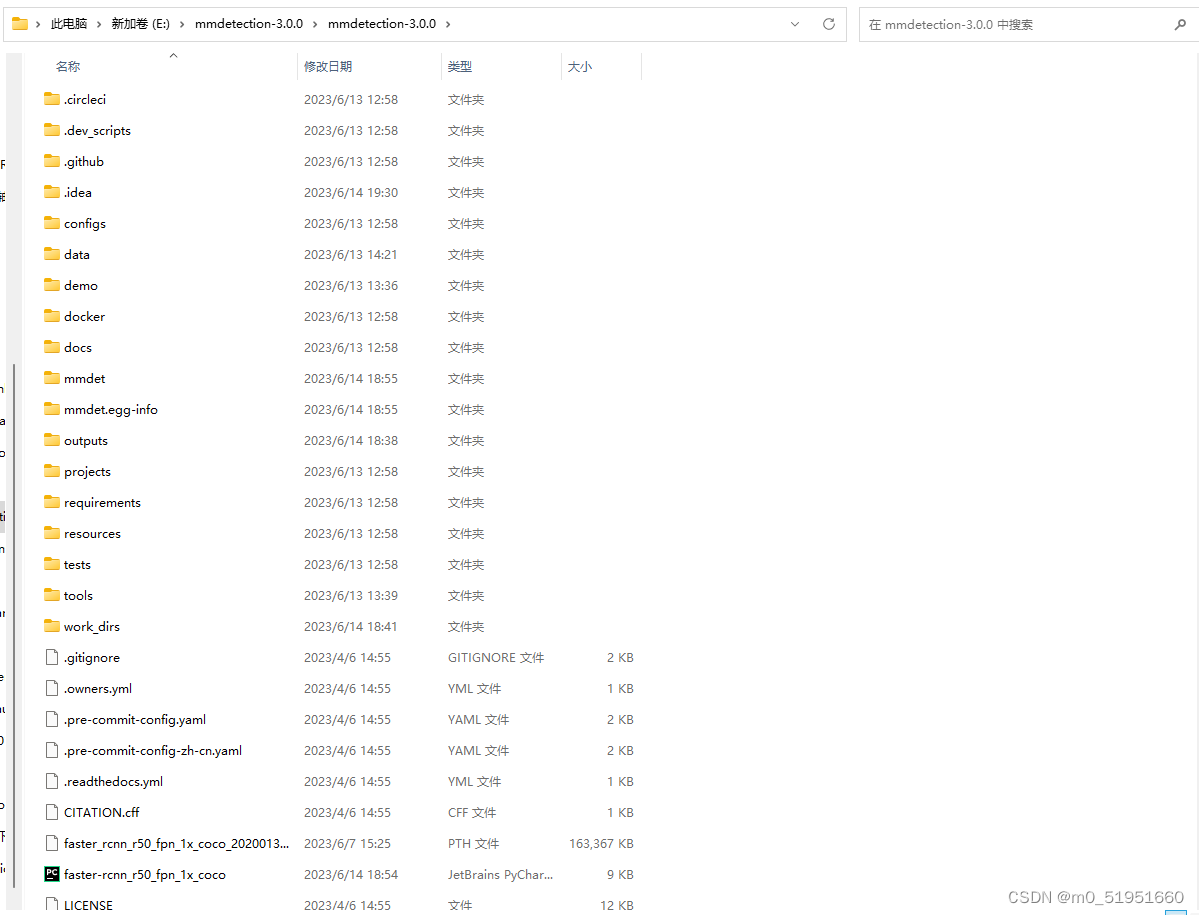The width and height of the screenshot is (1199, 915).
Task: Go to 新加卷 (E:) in the breadcrumb
Action: click(x=141, y=24)
